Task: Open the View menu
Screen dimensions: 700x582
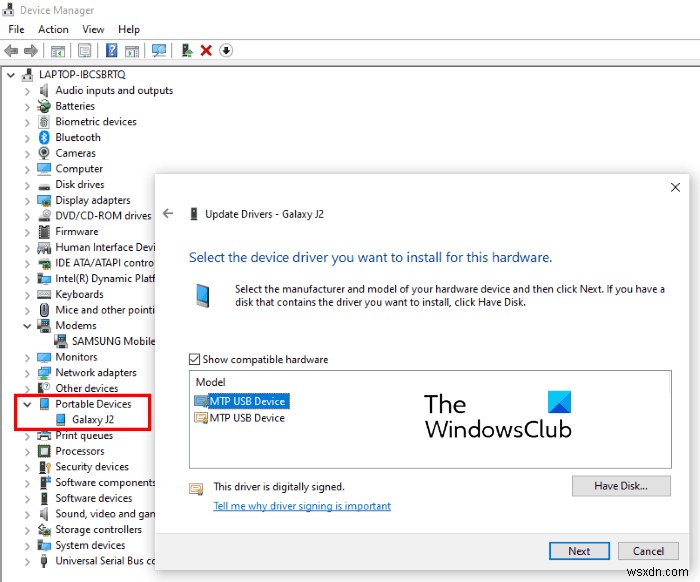Action: [x=93, y=29]
